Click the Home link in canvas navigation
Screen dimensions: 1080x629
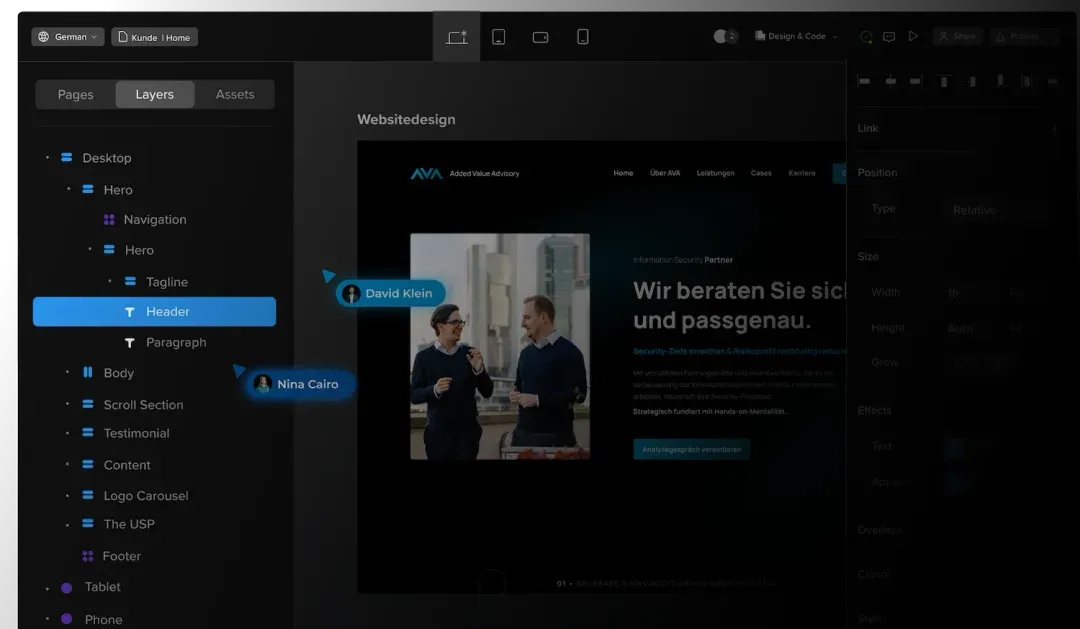(x=623, y=173)
